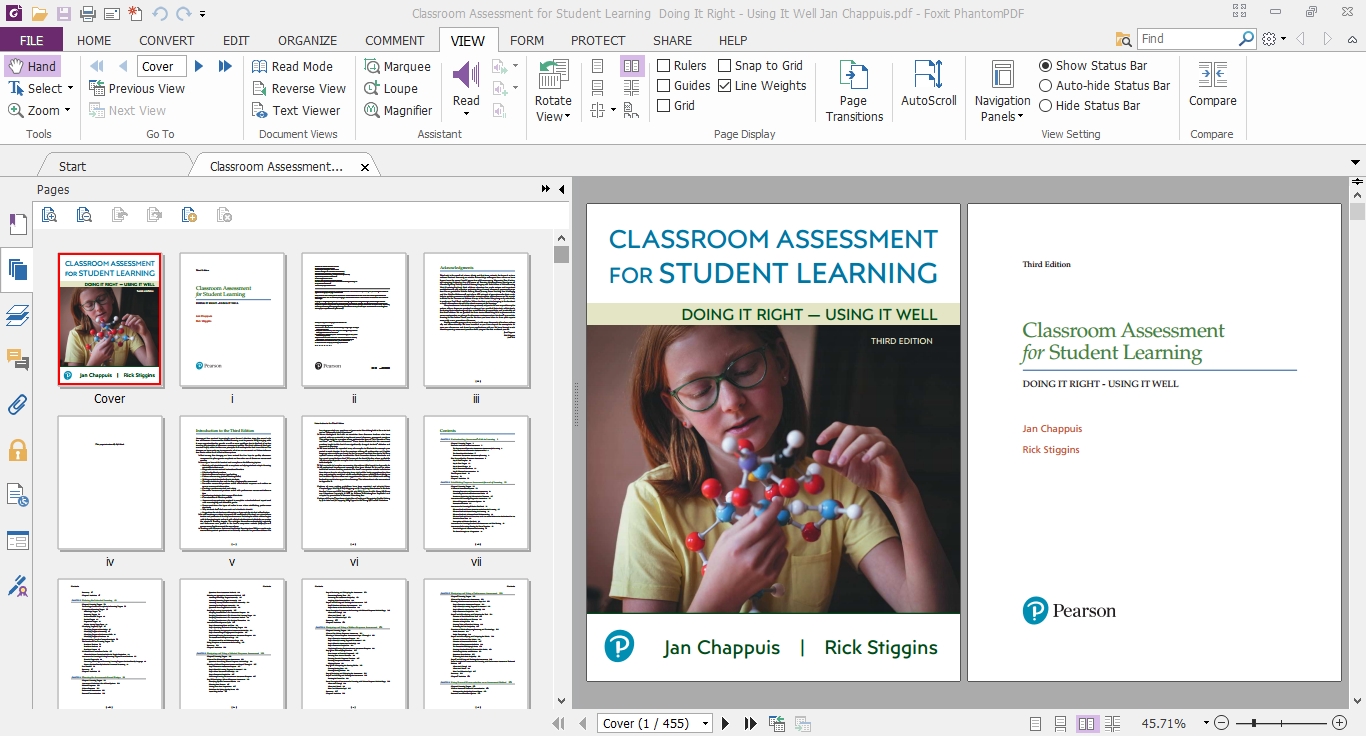Enable the Grid checkbox
1366x736 pixels.
[664, 106]
